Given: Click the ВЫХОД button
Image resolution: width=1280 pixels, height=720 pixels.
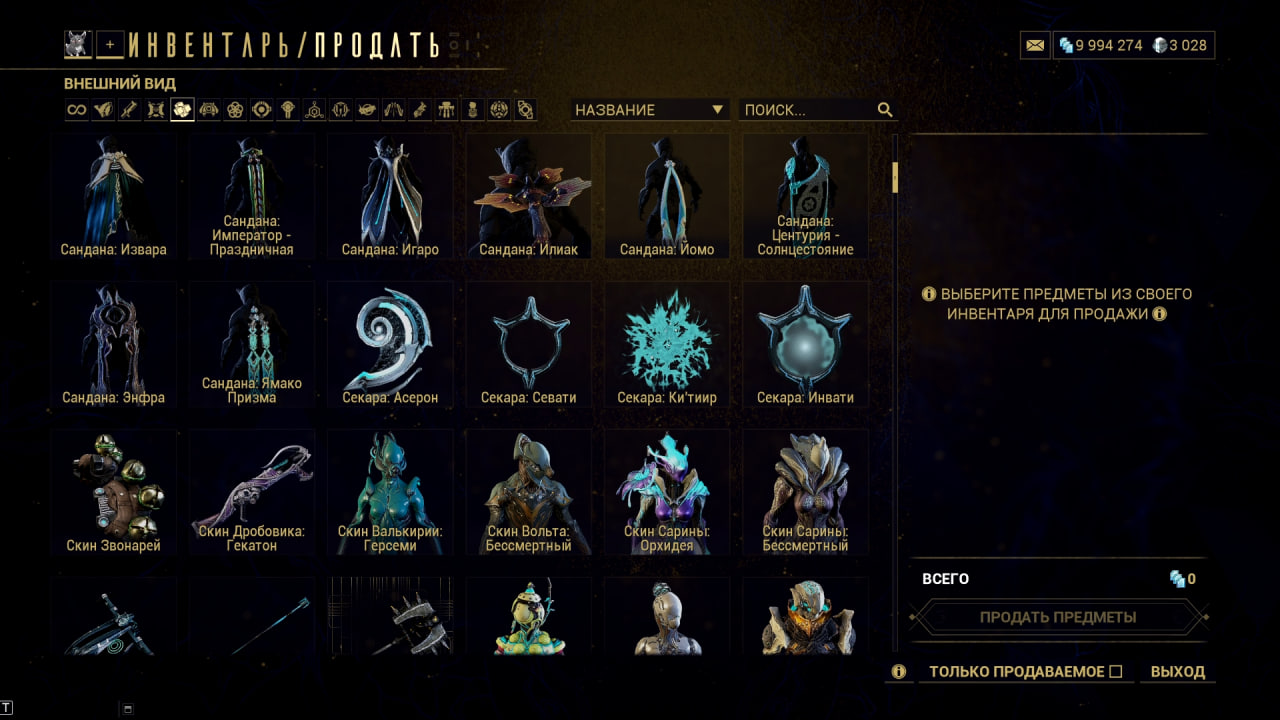Looking at the screenshot, I should pos(1178,672).
